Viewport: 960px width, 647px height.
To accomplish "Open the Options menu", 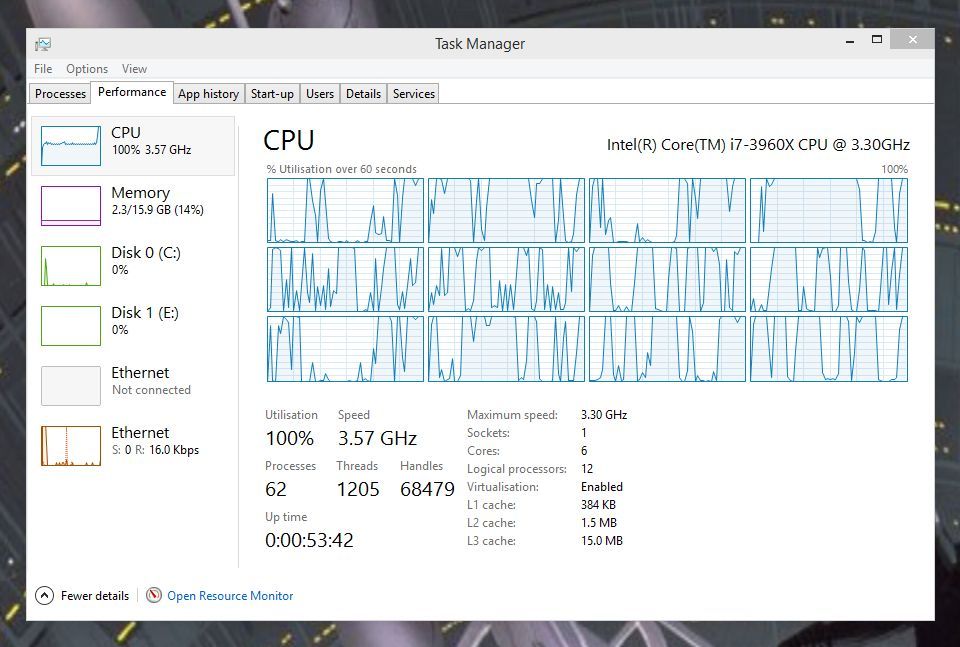I will tap(86, 68).
